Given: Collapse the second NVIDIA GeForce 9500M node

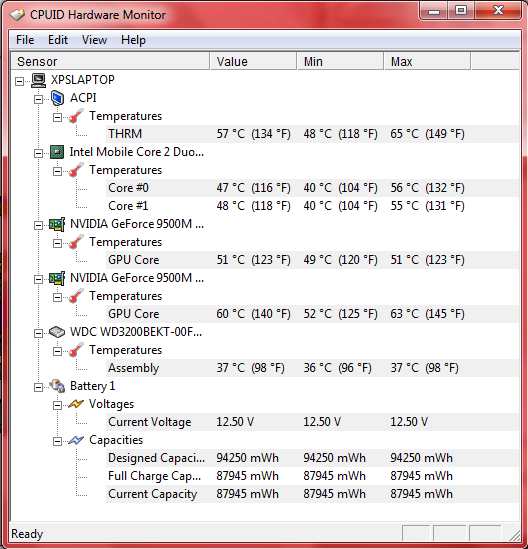Looking at the screenshot, I should tap(39, 279).
